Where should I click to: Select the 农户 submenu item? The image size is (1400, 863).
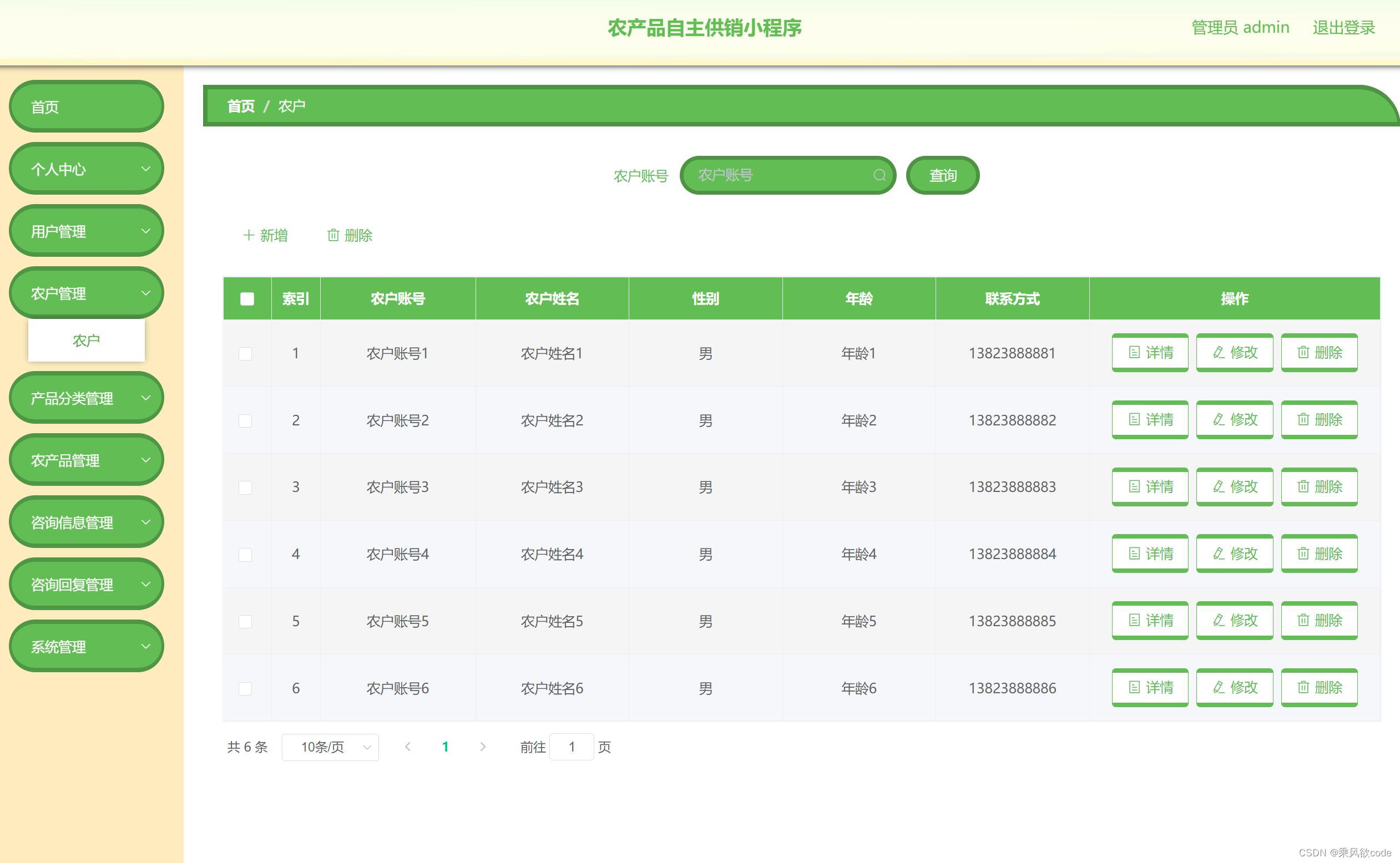pyautogui.click(x=86, y=341)
